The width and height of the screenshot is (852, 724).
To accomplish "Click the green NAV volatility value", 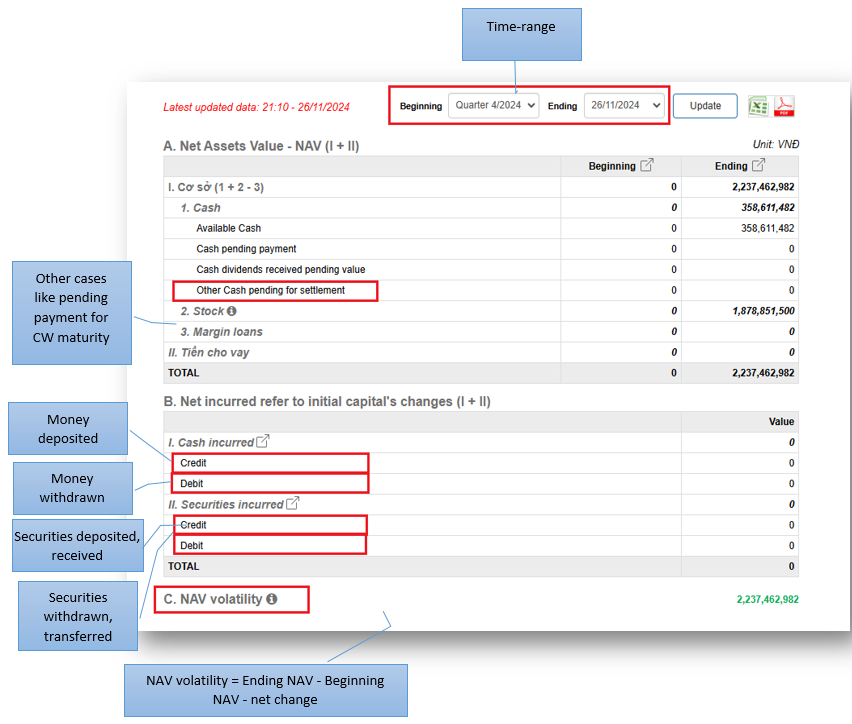I will pos(767,600).
